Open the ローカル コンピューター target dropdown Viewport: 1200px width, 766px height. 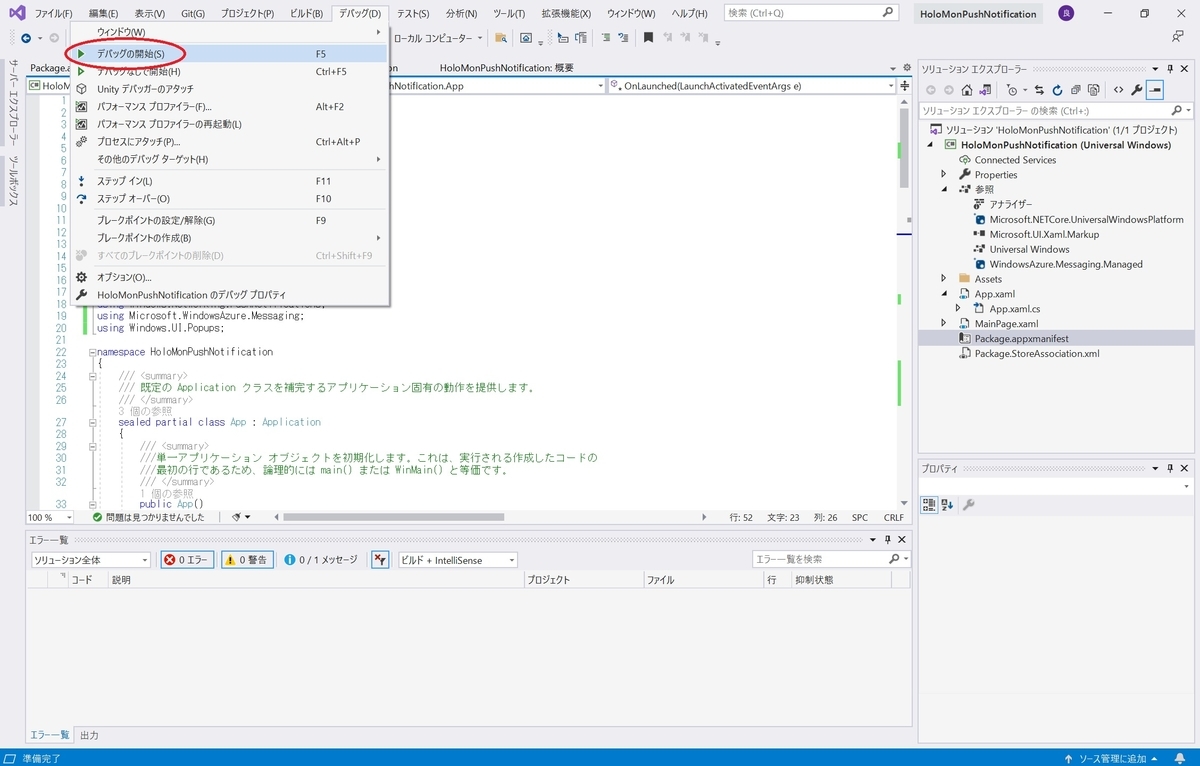pos(438,38)
